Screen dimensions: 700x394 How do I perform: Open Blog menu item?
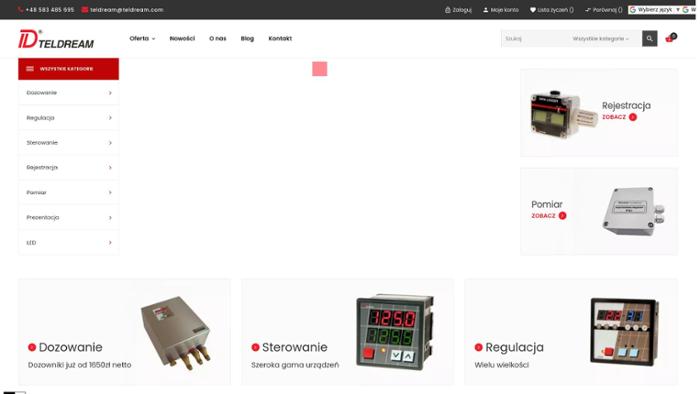pyautogui.click(x=247, y=38)
